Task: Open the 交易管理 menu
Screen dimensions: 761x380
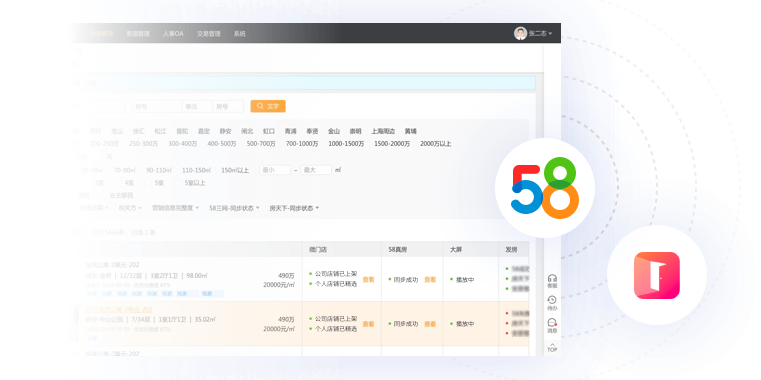Action: click(209, 34)
